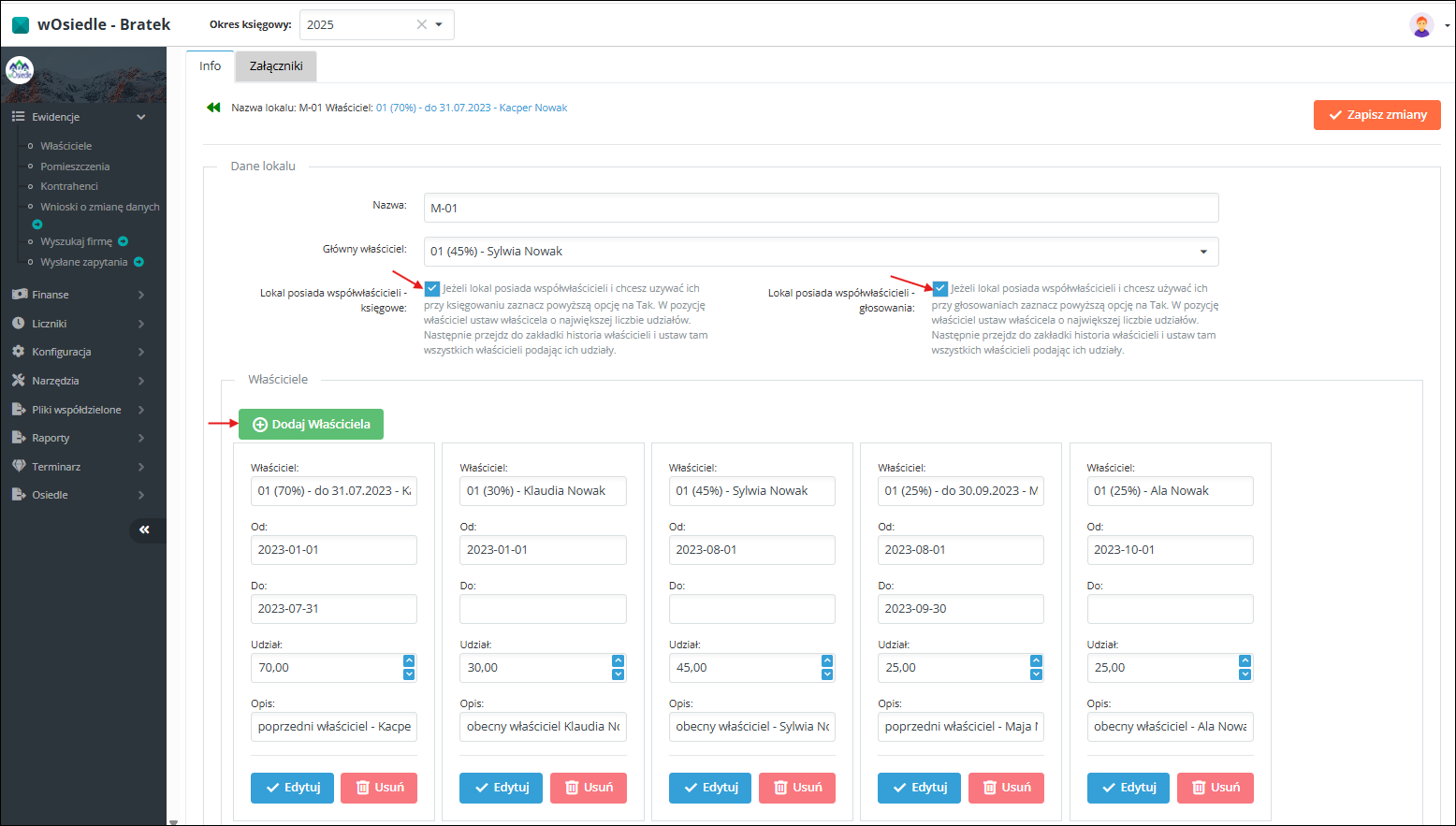Click arrow icon next to Wysłane zapytania

(138, 262)
